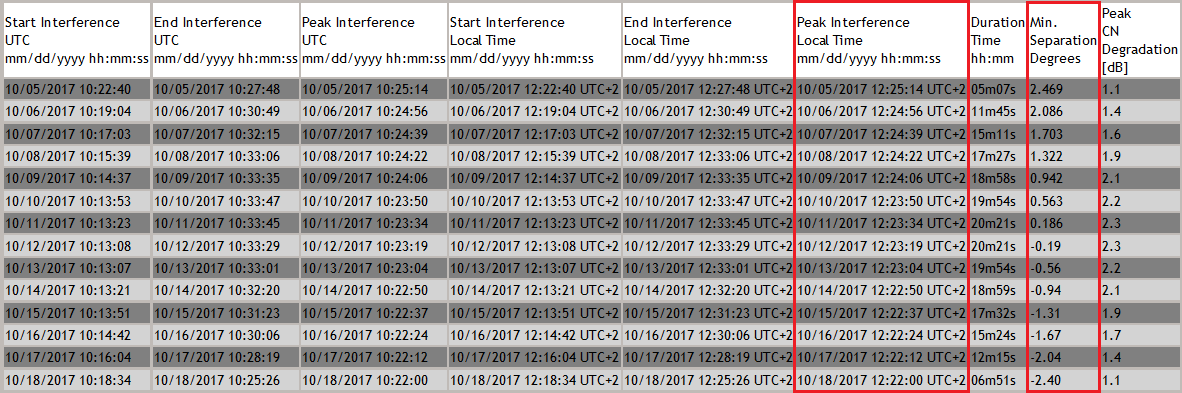Click the Min. Separation Degrees header
The image size is (1182, 393).
click(x=1062, y=40)
